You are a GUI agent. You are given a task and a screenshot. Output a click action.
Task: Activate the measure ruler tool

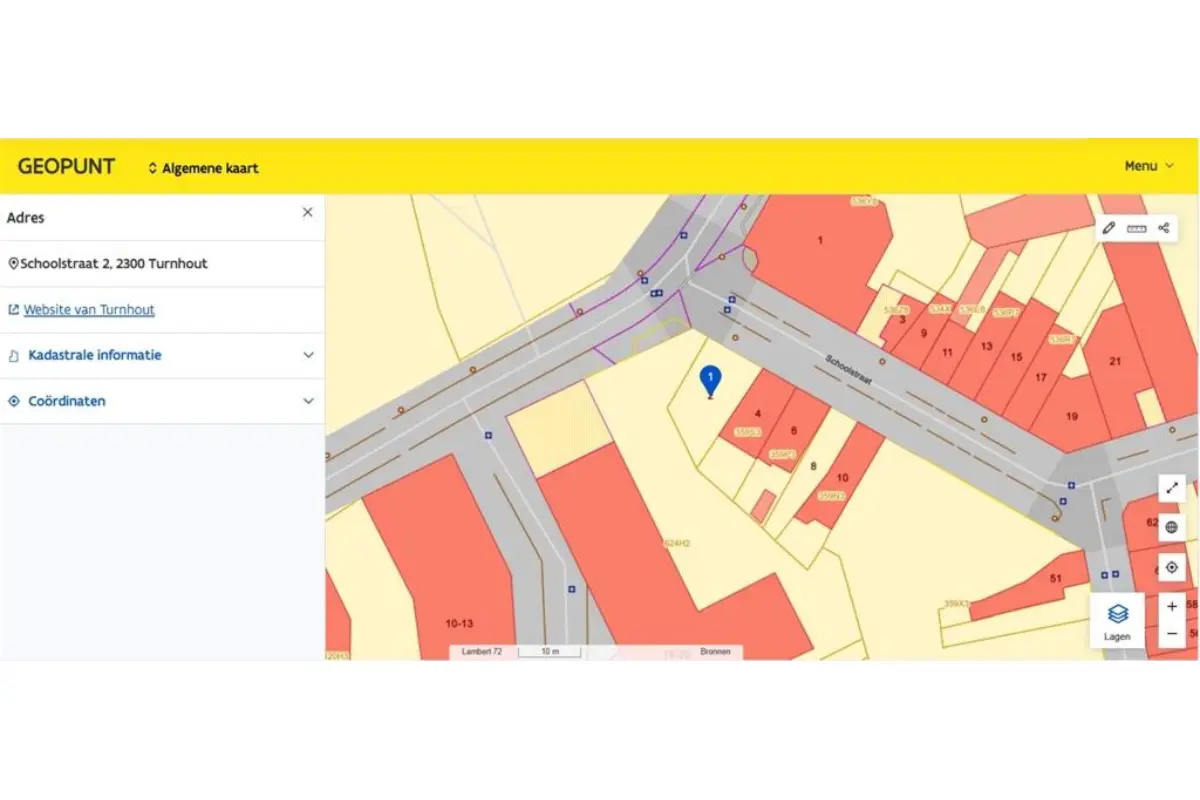coord(1137,228)
